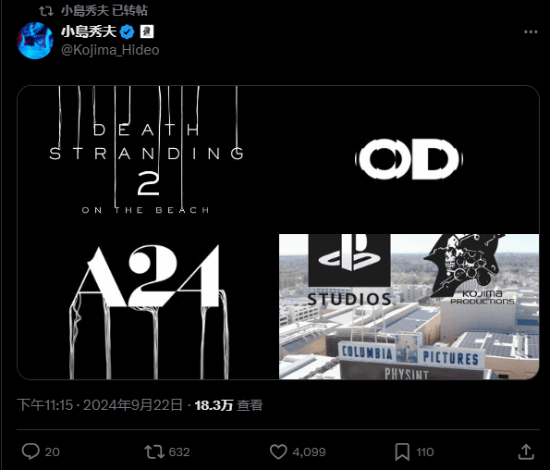
Task: Open the Columbia Pictures studio image
Action: click(409, 307)
